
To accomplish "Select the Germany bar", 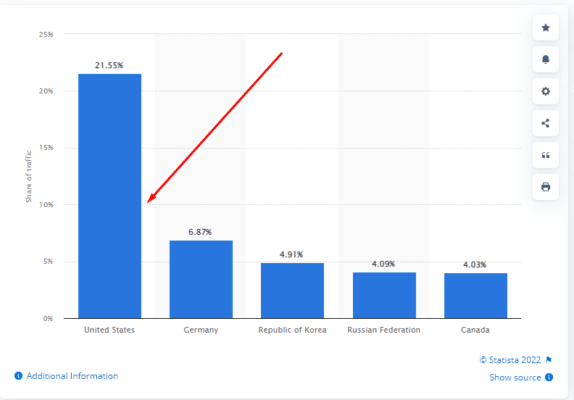I will pos(201,279).
